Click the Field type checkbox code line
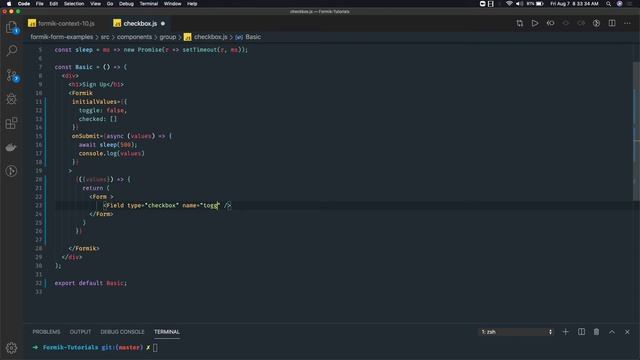This screenshot has width=640, height=360. click(x=167, y=205)
